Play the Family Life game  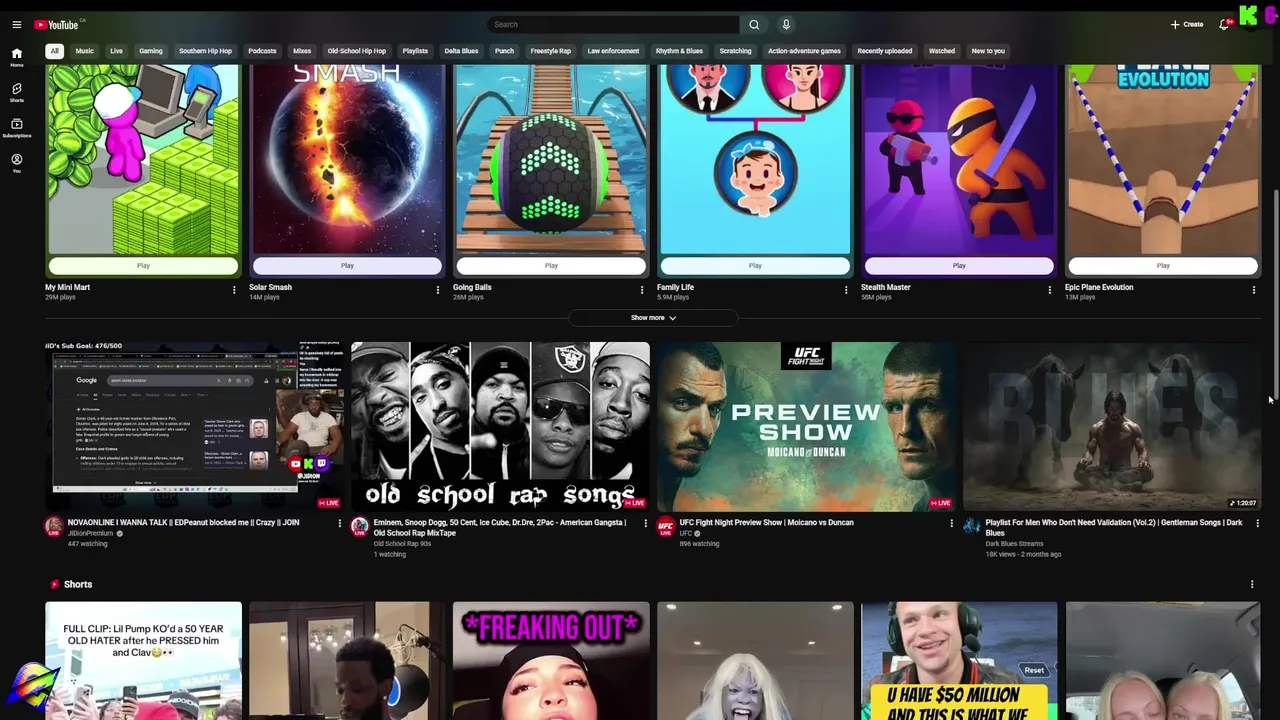pos(755,266)
